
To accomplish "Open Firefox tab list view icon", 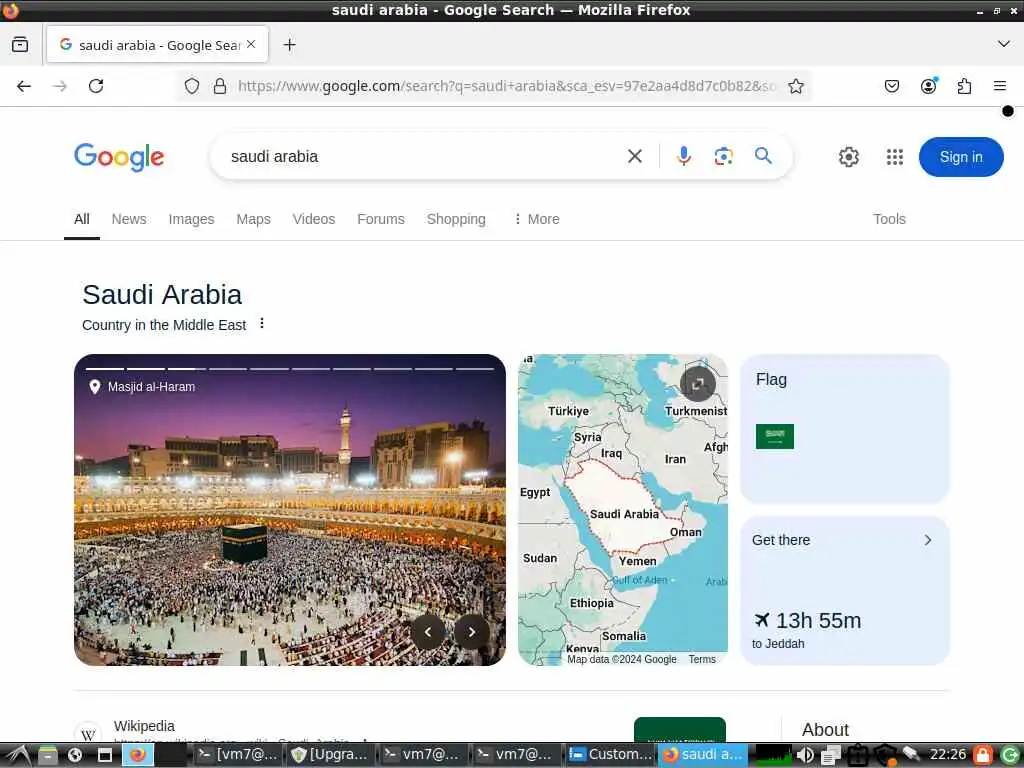I will coord(20,44).
